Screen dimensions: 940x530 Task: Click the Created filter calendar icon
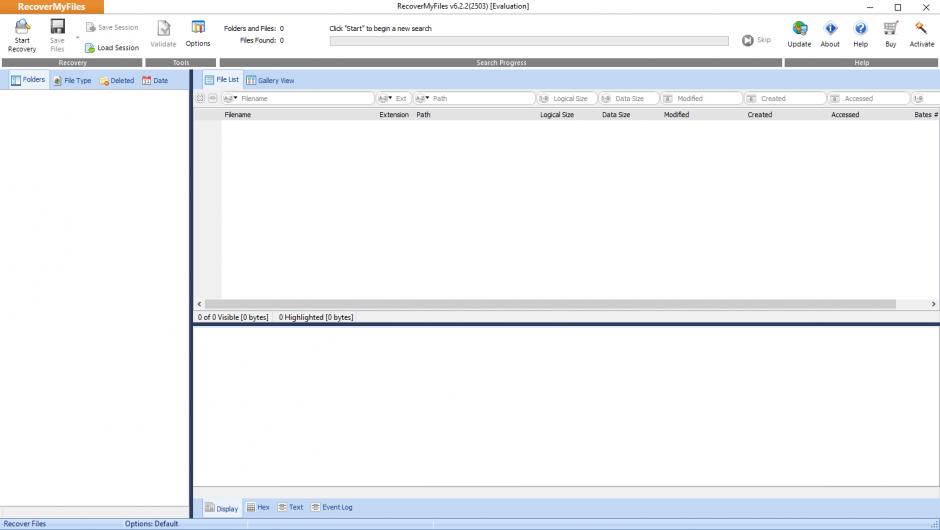[x=751, y=98]
